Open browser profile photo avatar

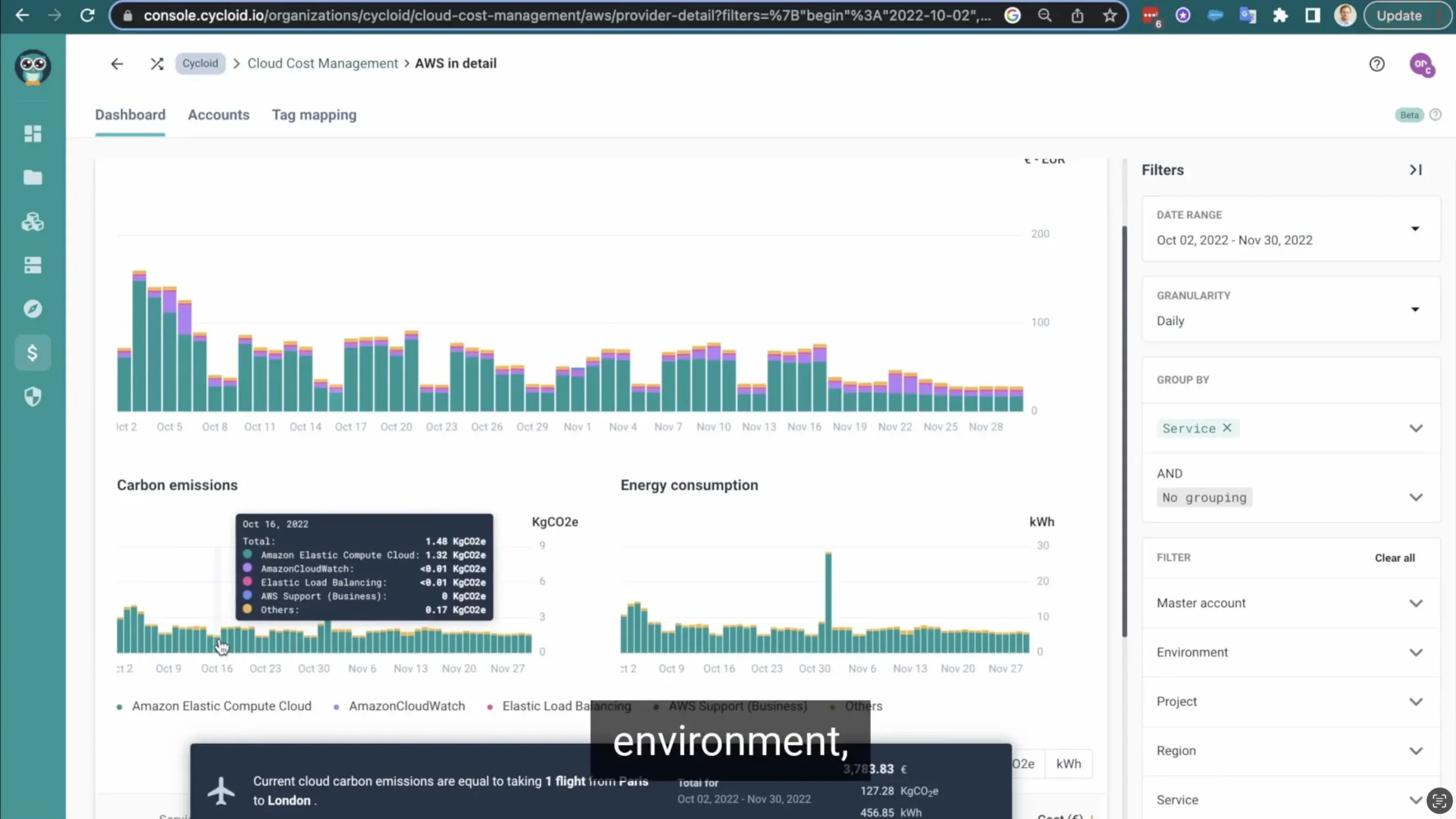click(1345, 15)
